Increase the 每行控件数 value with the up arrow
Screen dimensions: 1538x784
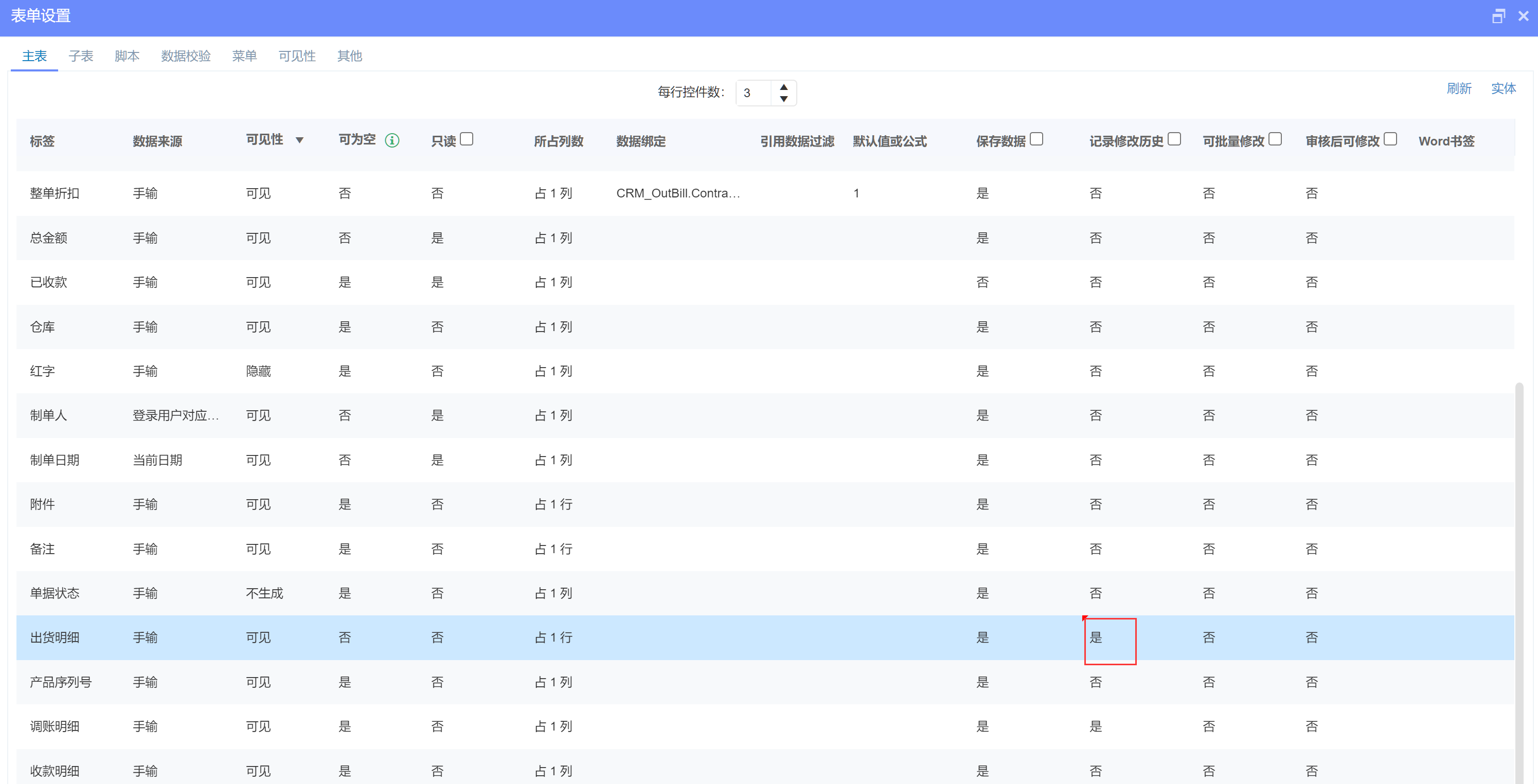tap(784, 87)
